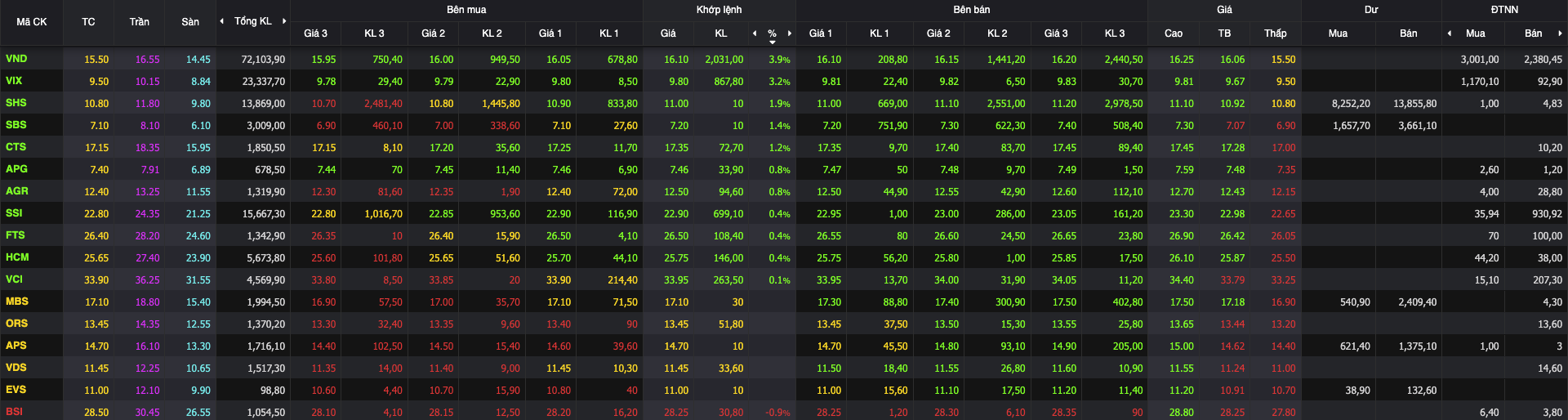Toggle the sort indicator under % column
This screenshot has height=420, width=1568.
click(773, 42)
